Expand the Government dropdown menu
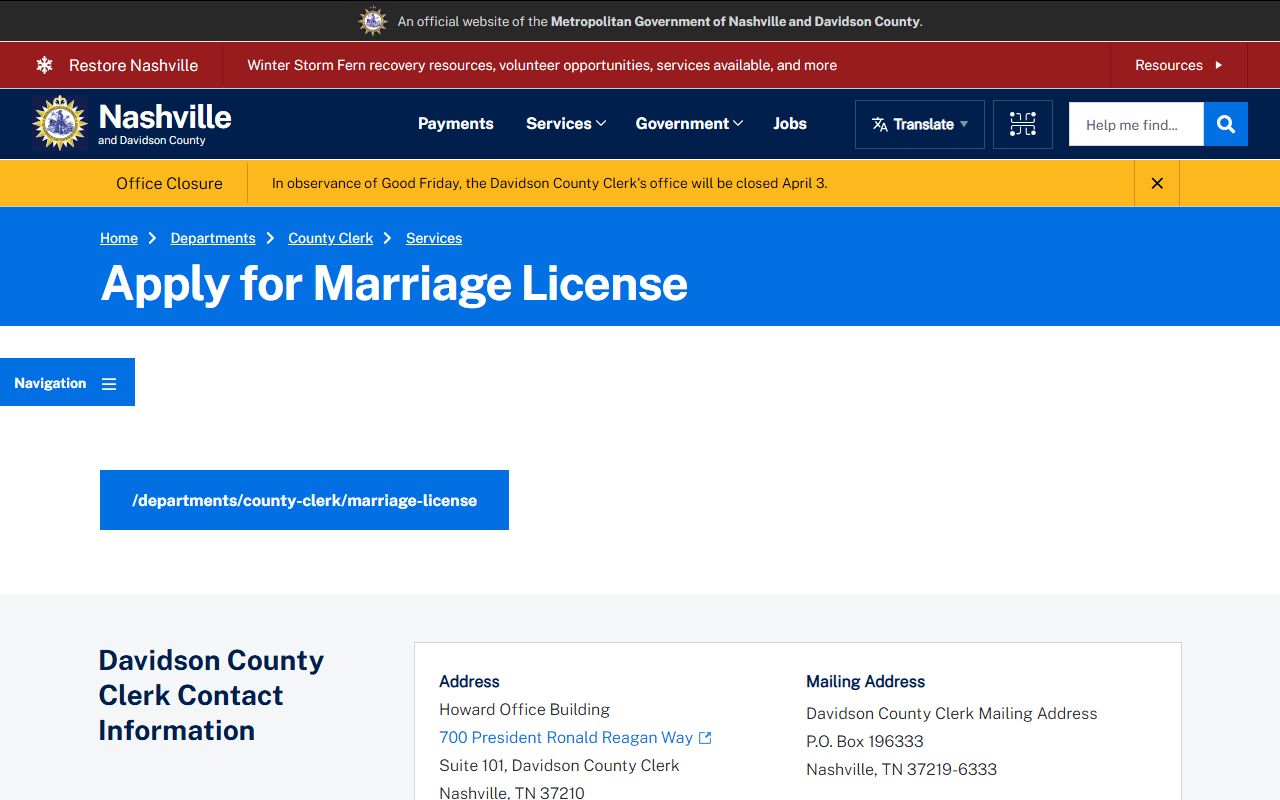This screenshot has width=1280, height=800. pos(689,124)
